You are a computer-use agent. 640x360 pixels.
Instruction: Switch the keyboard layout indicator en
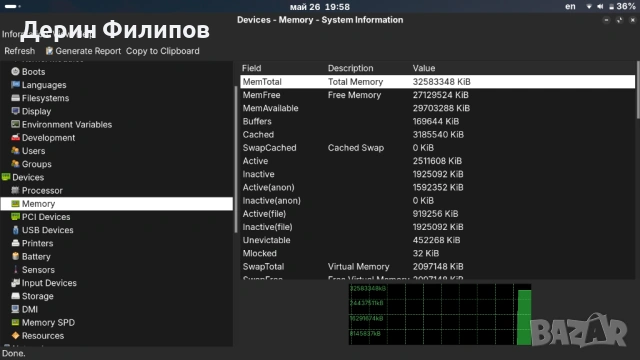[x=570, y=7]
